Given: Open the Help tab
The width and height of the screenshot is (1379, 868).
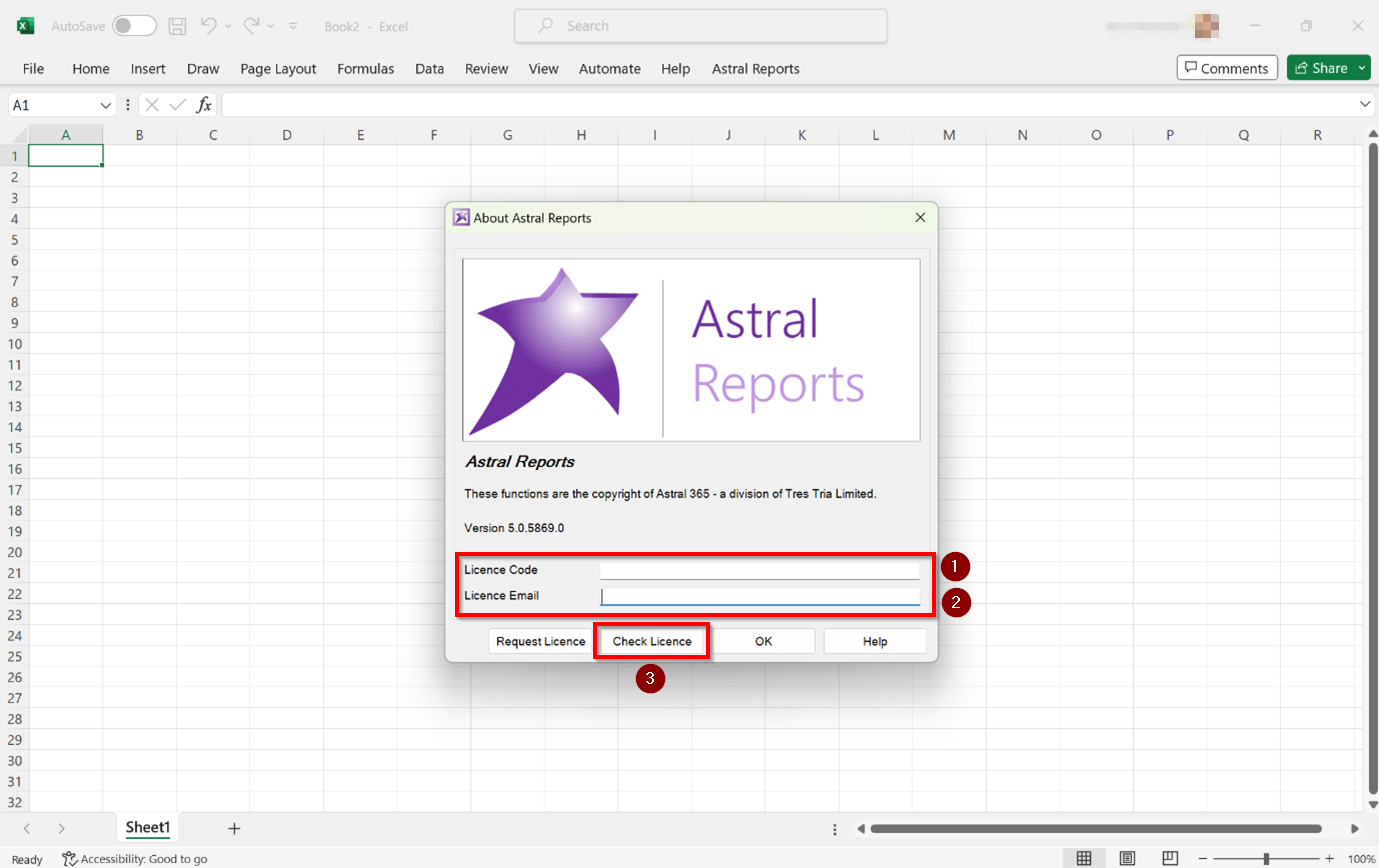Looking at the screenshot, I should tap(676, 69).
